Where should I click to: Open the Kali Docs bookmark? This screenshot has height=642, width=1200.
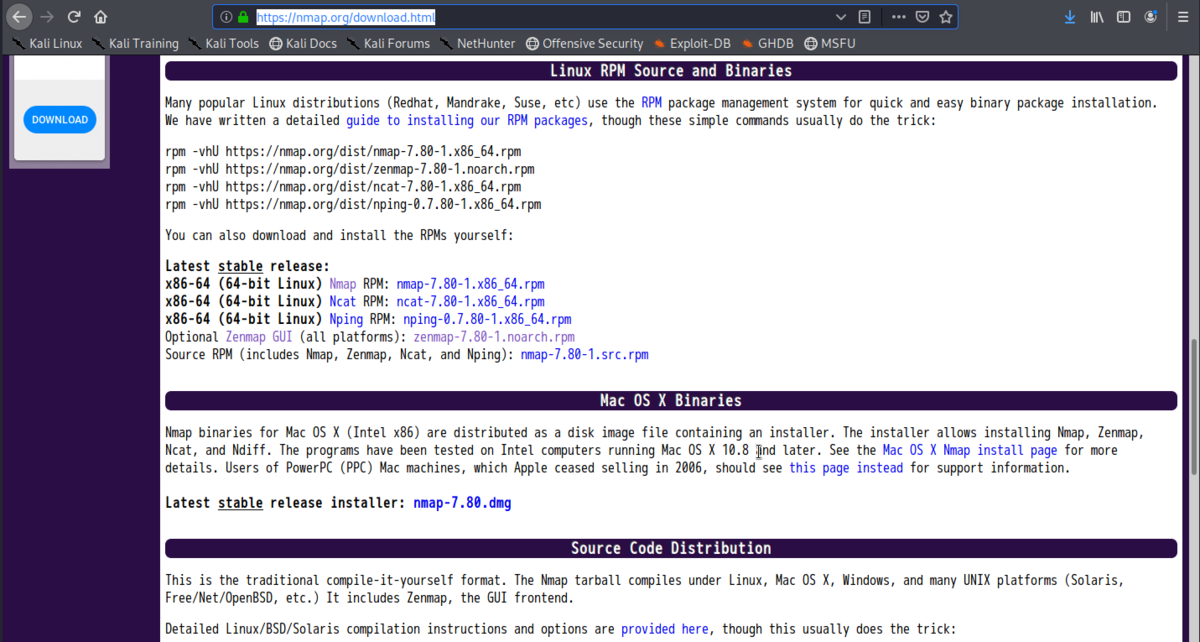(x=302, y=43)
